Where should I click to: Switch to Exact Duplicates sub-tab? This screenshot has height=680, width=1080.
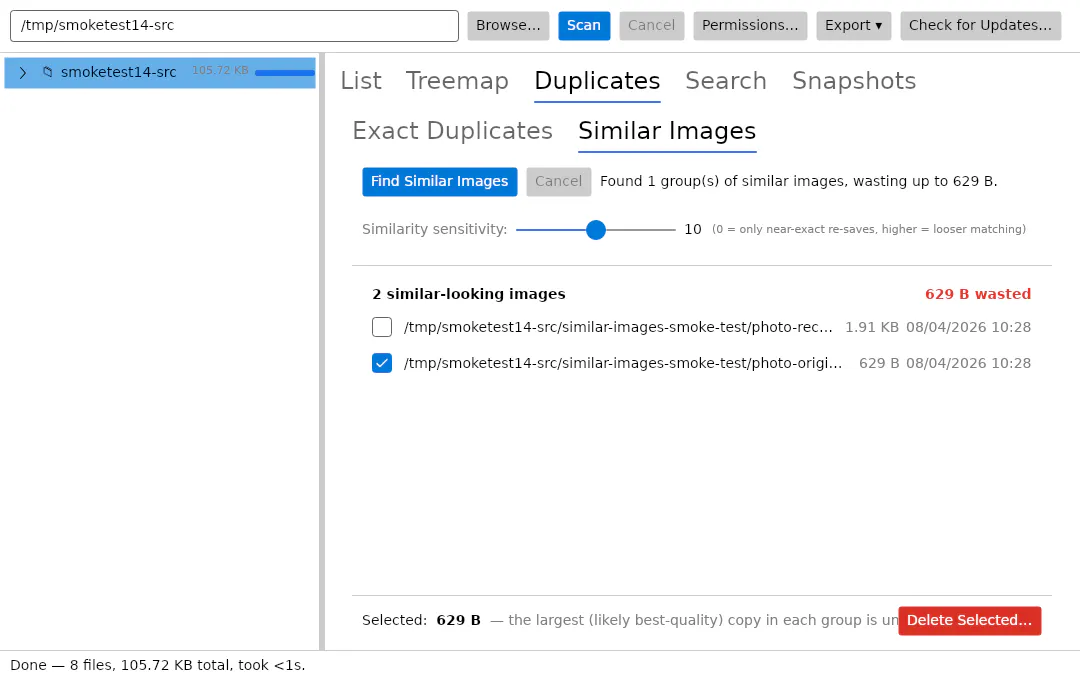pyautogui.click(x=453, y=131)
